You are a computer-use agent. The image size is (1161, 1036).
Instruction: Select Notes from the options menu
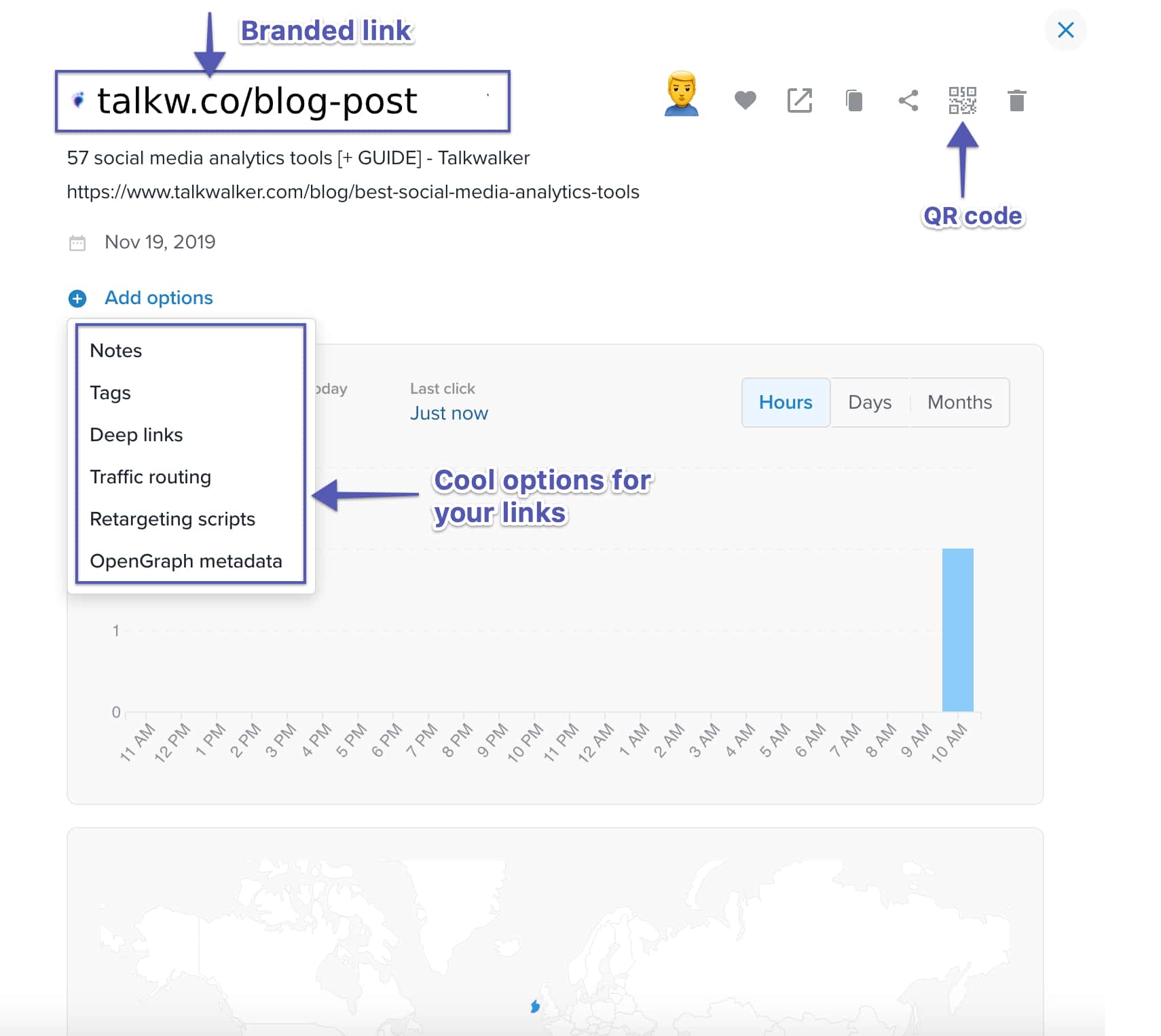point(115,350)
